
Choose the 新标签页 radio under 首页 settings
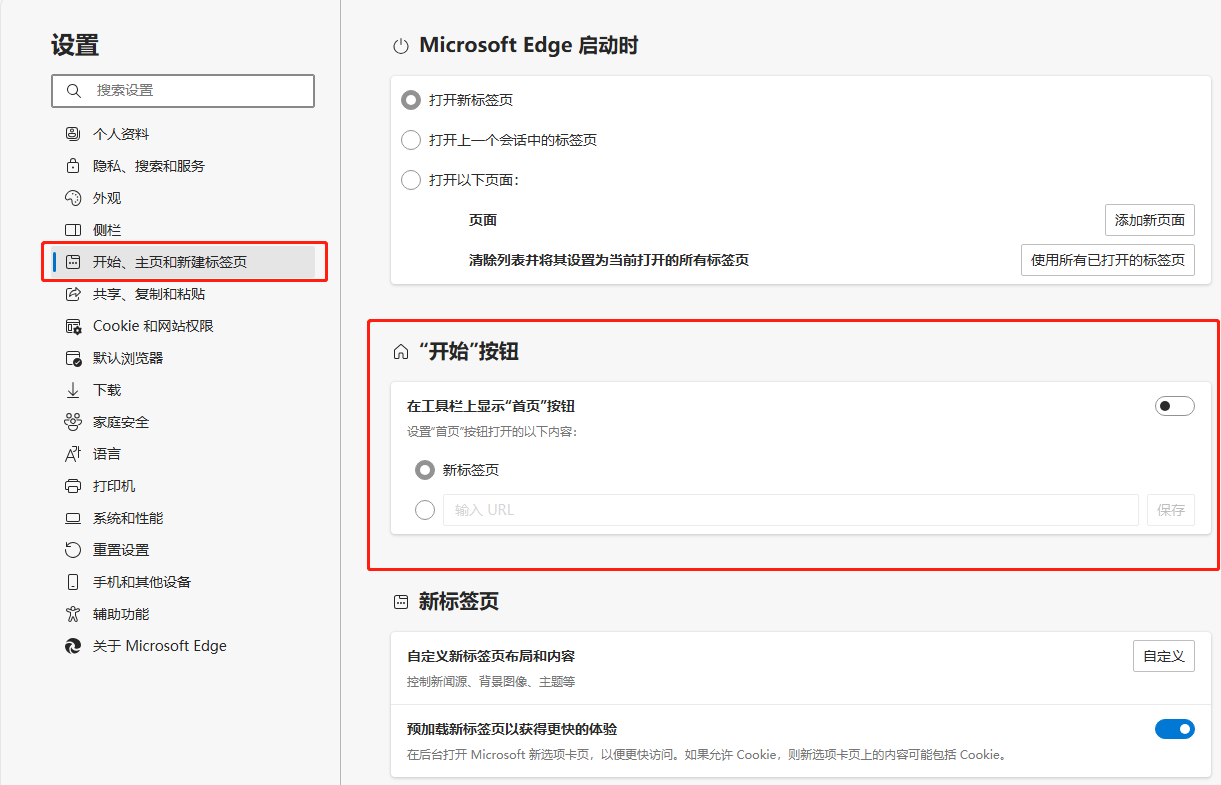pyautogui.click(x=424, y=469)
